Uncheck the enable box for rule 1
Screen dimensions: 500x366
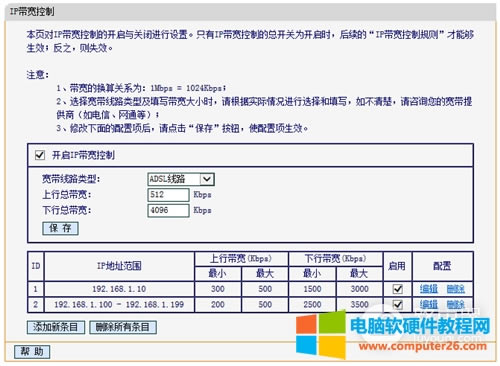click(x=397, y=289)
